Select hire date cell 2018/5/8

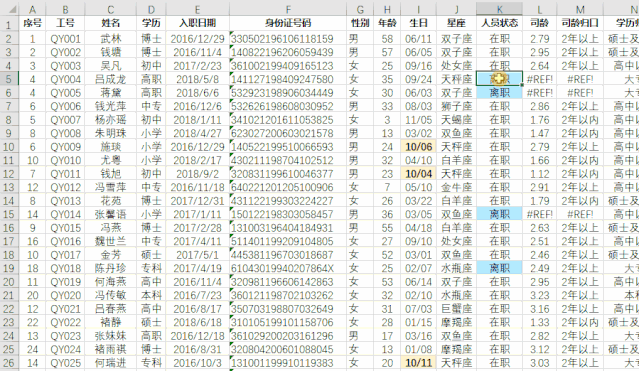pos(197,79)
